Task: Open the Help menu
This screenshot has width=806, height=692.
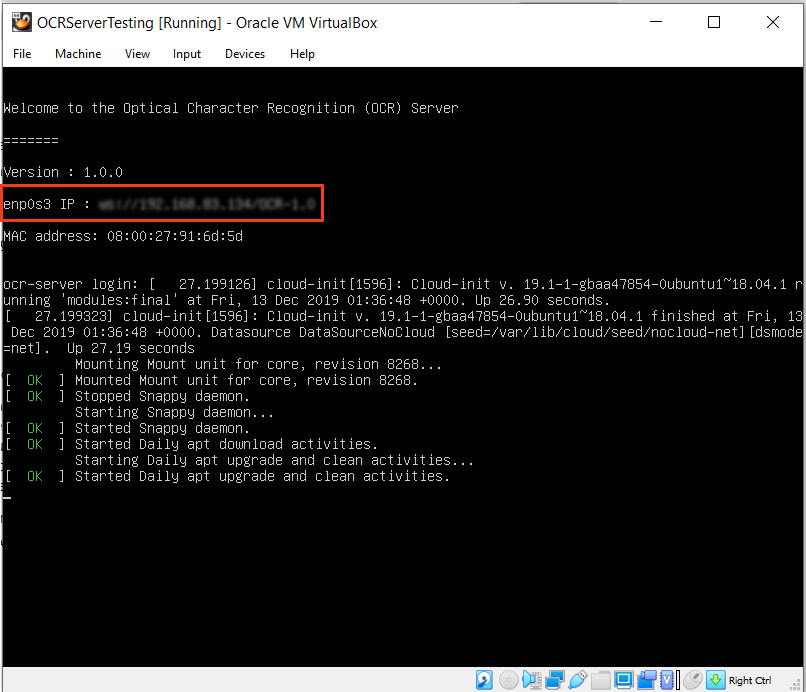Action: tap(302, 54)
